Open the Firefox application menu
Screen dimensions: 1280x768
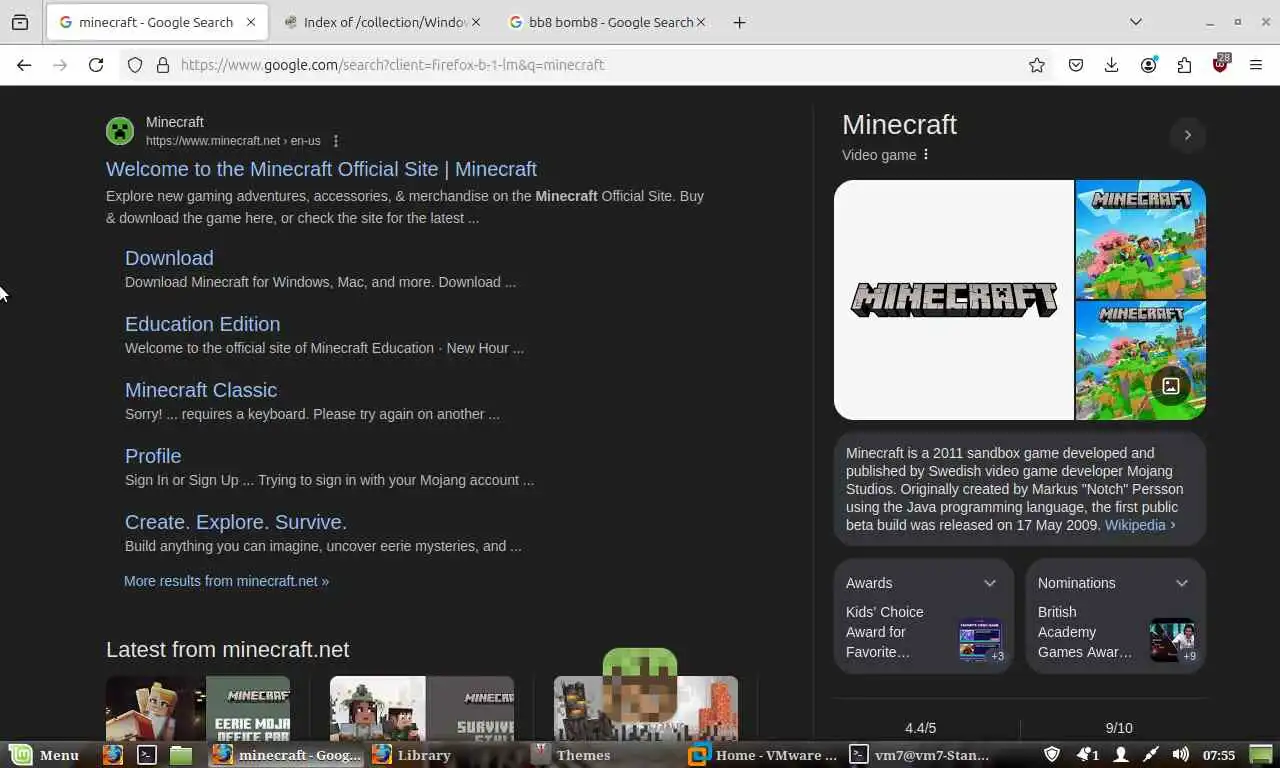[x=1256, y=65]
